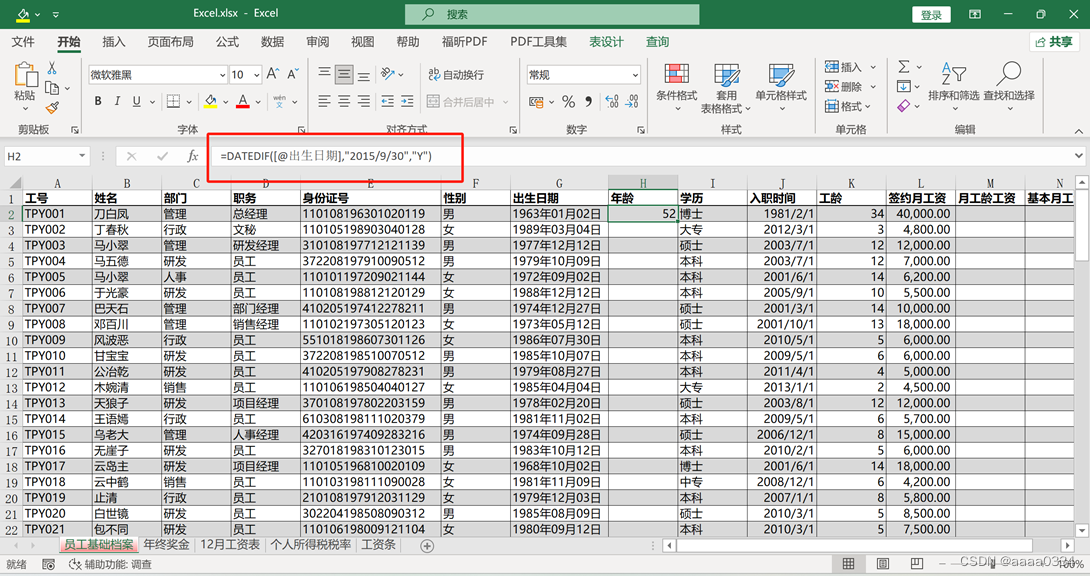Click the Name Box showing H2
This screenshot has width=1090, height=576.
(40, 156)
